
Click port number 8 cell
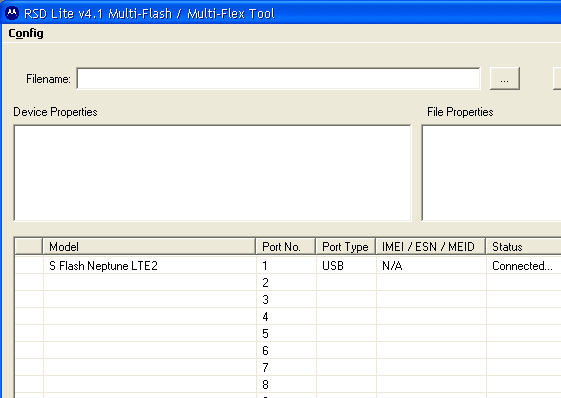(286, 384)
